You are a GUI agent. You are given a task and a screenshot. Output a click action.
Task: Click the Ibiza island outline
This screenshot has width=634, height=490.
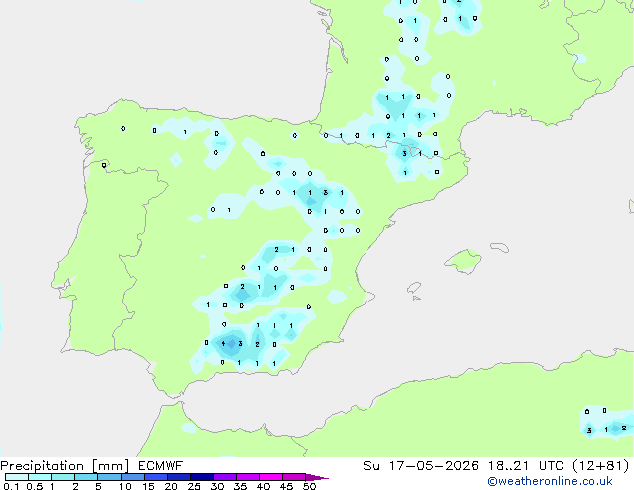[x=414, y=288]
